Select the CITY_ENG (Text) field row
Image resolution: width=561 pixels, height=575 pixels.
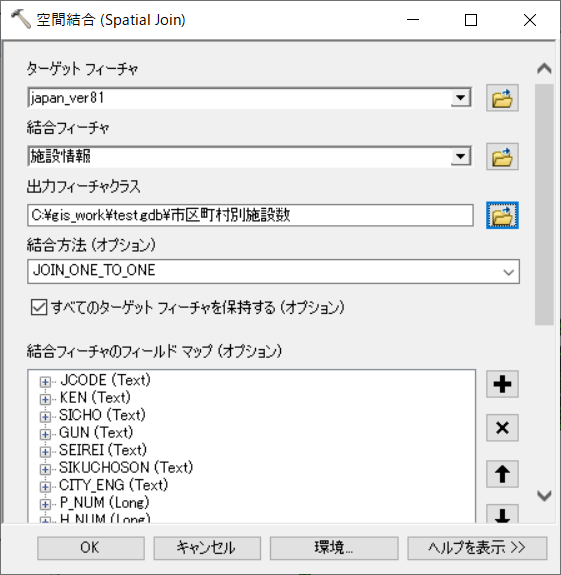click(x=114, y=485)
